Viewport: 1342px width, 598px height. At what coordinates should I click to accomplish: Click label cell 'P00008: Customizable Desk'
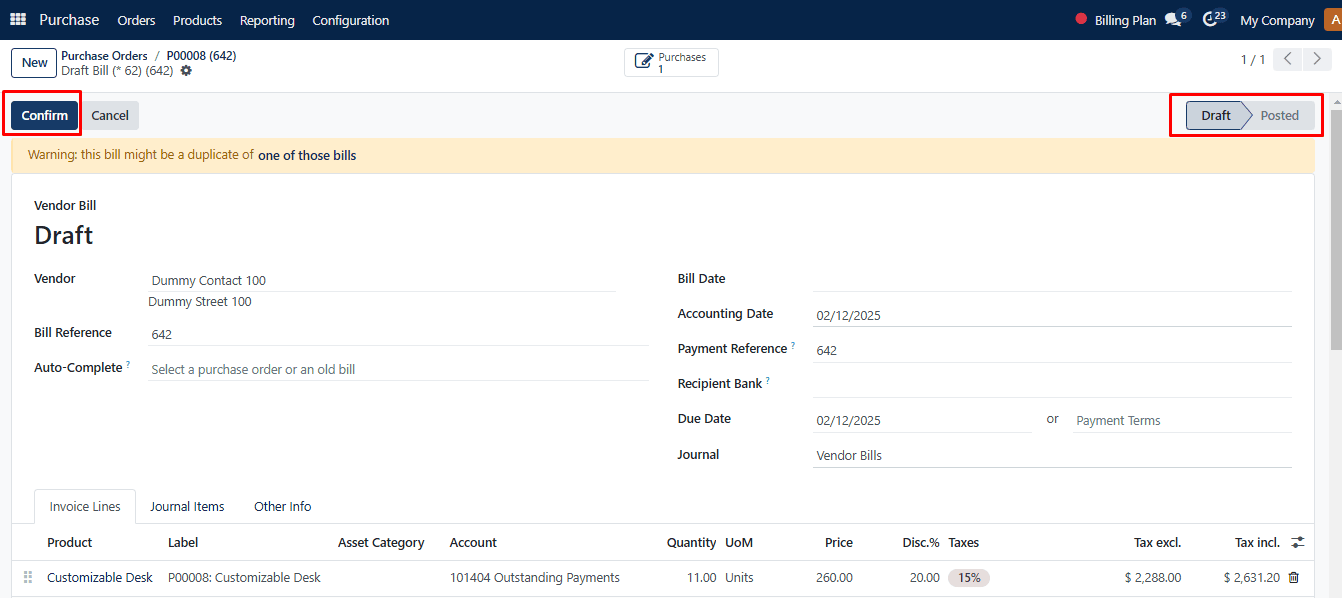[x=245, y=577]
